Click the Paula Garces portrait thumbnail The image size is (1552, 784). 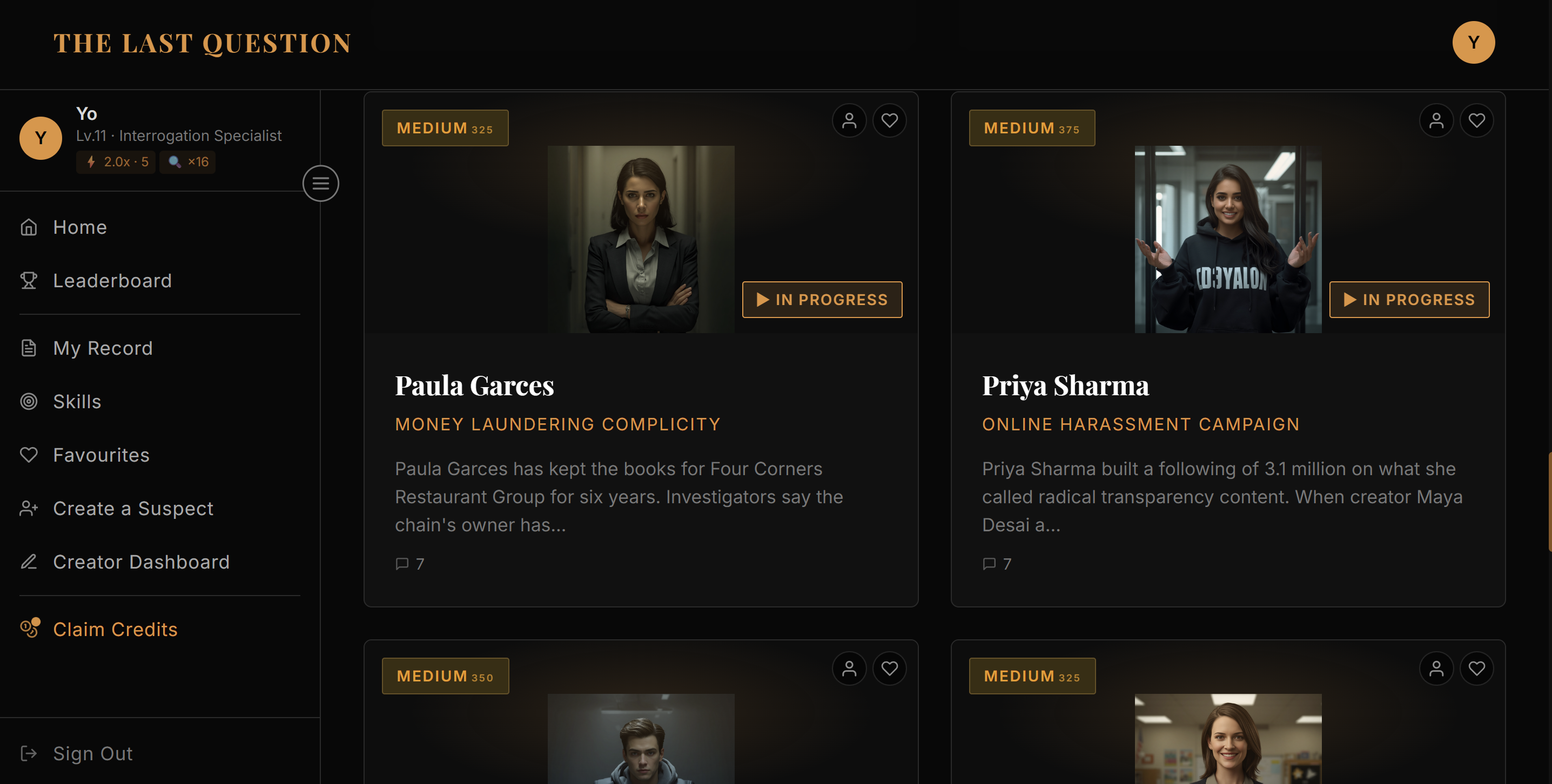click(641, 239)
